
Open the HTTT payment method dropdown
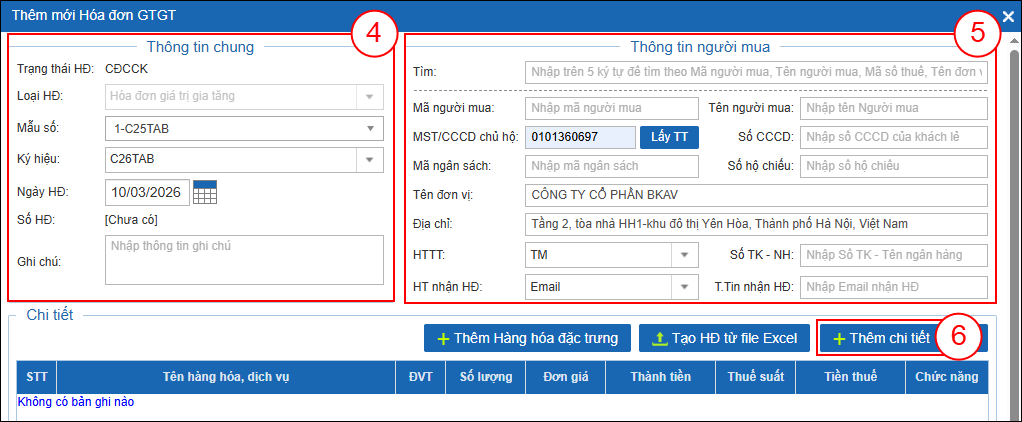pyautogui.click(x=685, y=255)
